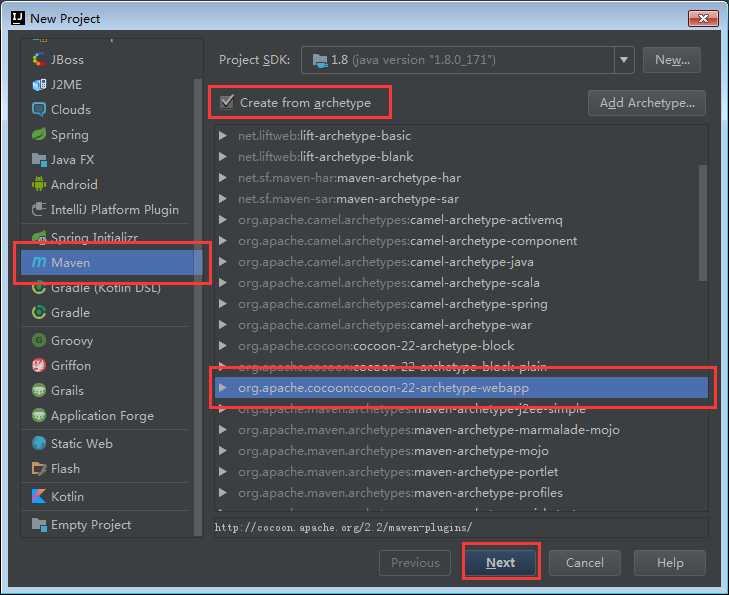Click the Static Web globe icon
729x595 pixels.
(39, 443)
